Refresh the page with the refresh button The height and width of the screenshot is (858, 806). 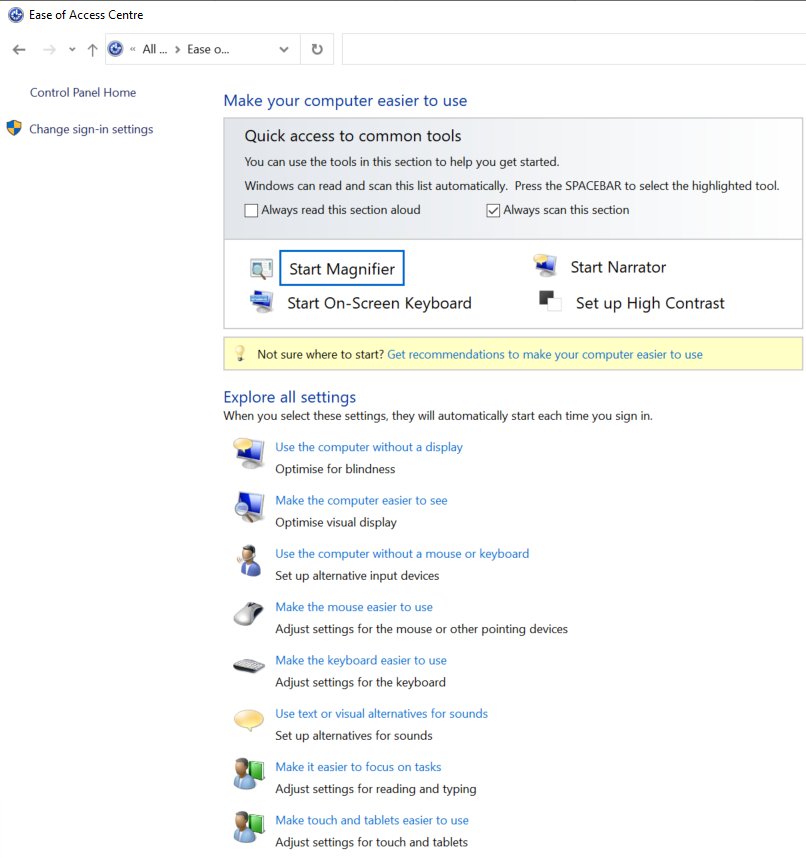(317, 49)
